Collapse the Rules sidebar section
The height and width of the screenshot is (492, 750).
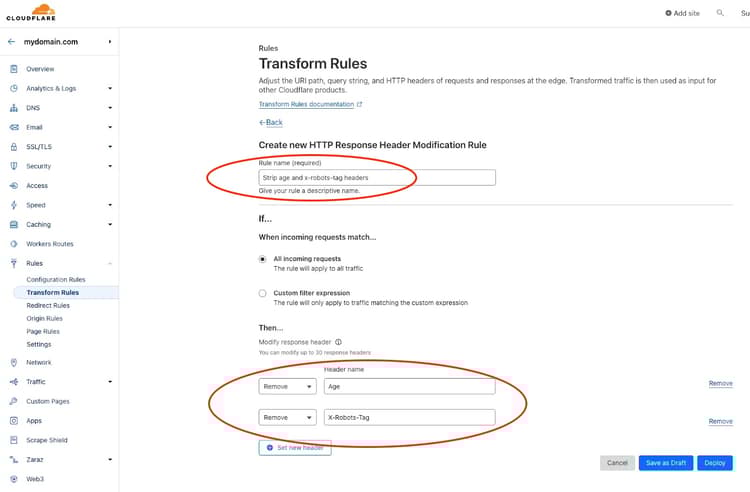click(x=110, y=264)
